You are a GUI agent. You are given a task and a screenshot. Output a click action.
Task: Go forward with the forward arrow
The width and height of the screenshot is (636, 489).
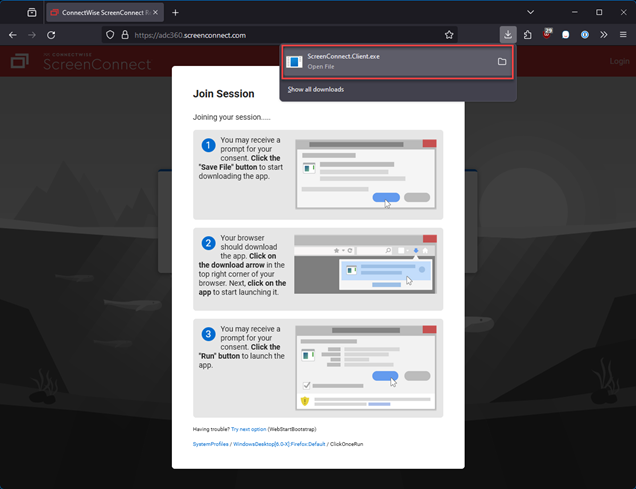click(32, 35)
